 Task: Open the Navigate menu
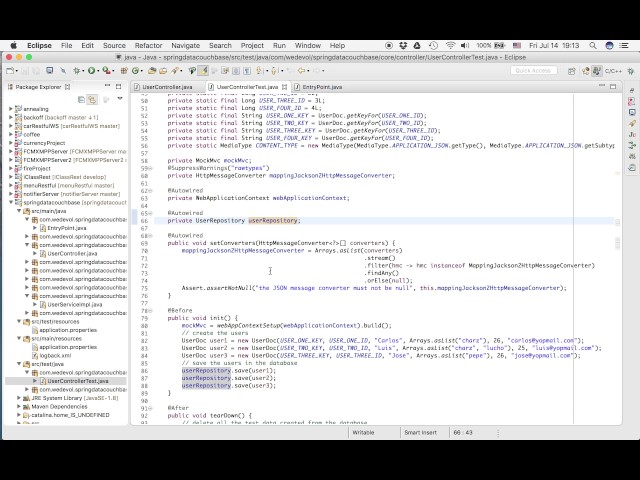point(186,45)
